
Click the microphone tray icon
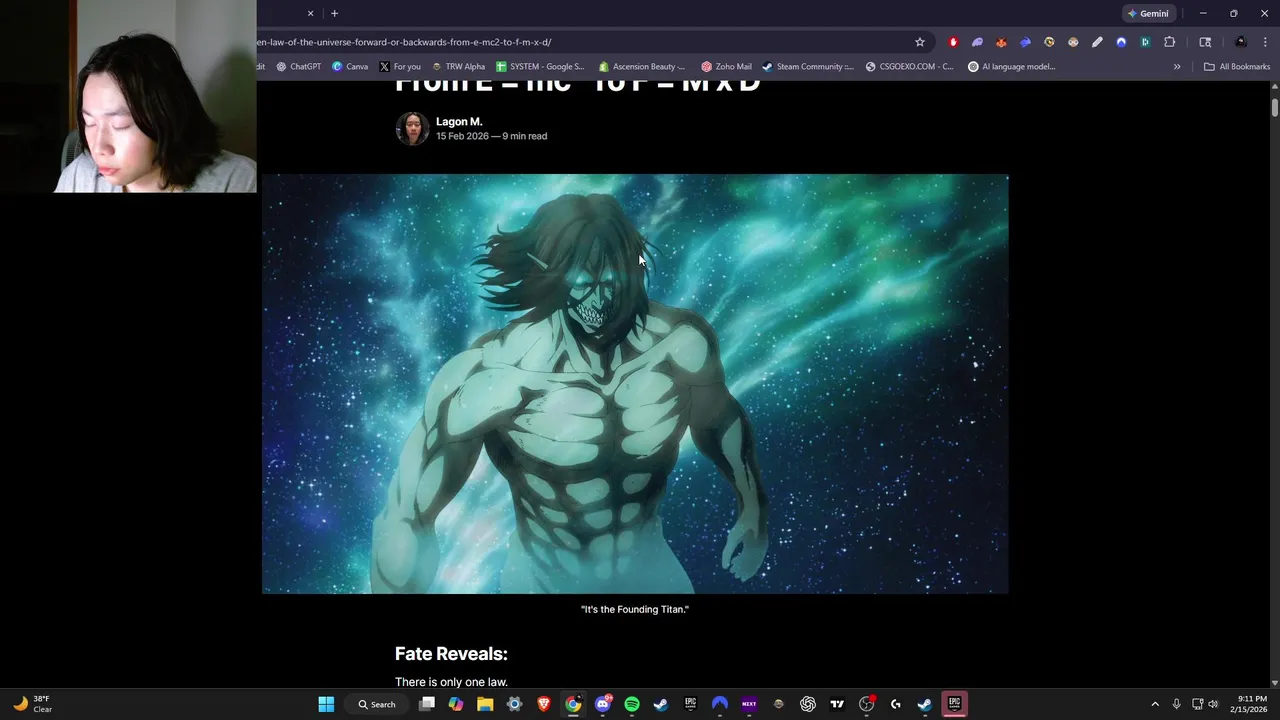click(1177, 704)
